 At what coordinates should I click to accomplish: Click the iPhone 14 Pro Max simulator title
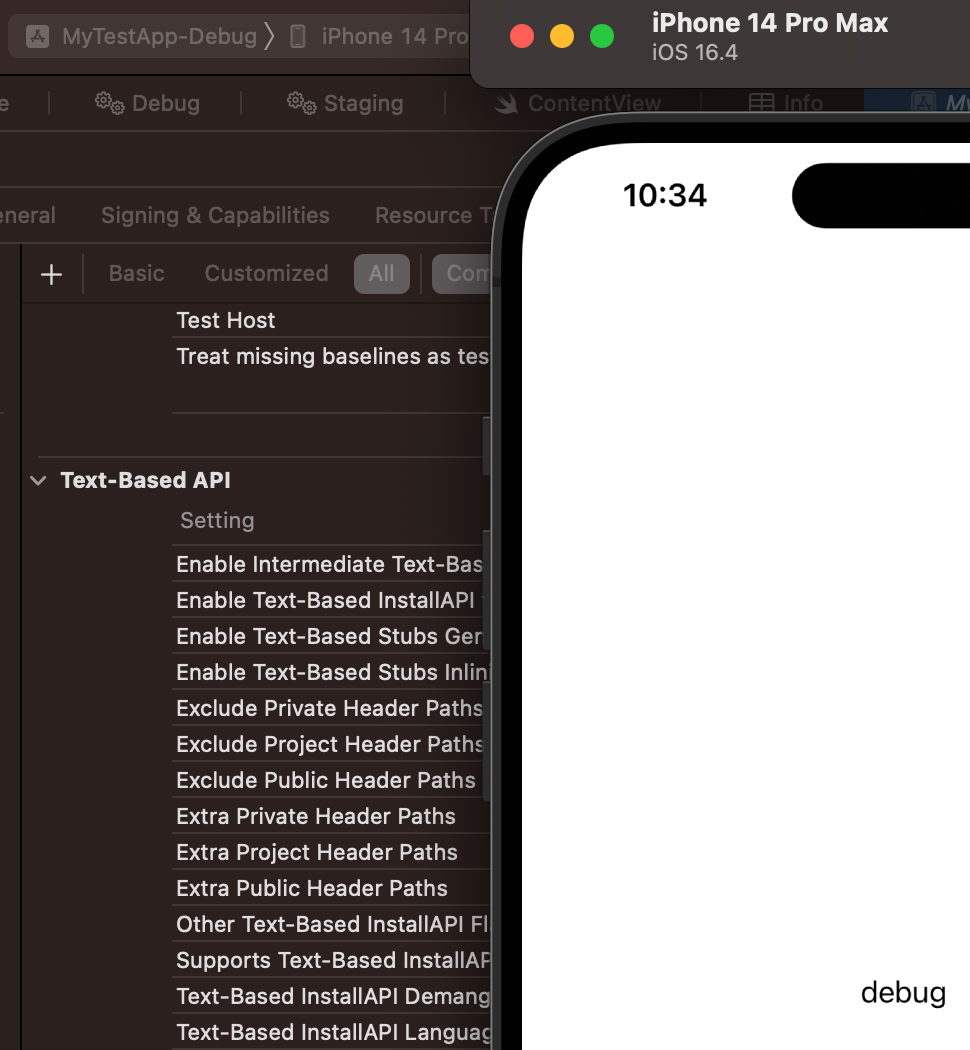770,23
